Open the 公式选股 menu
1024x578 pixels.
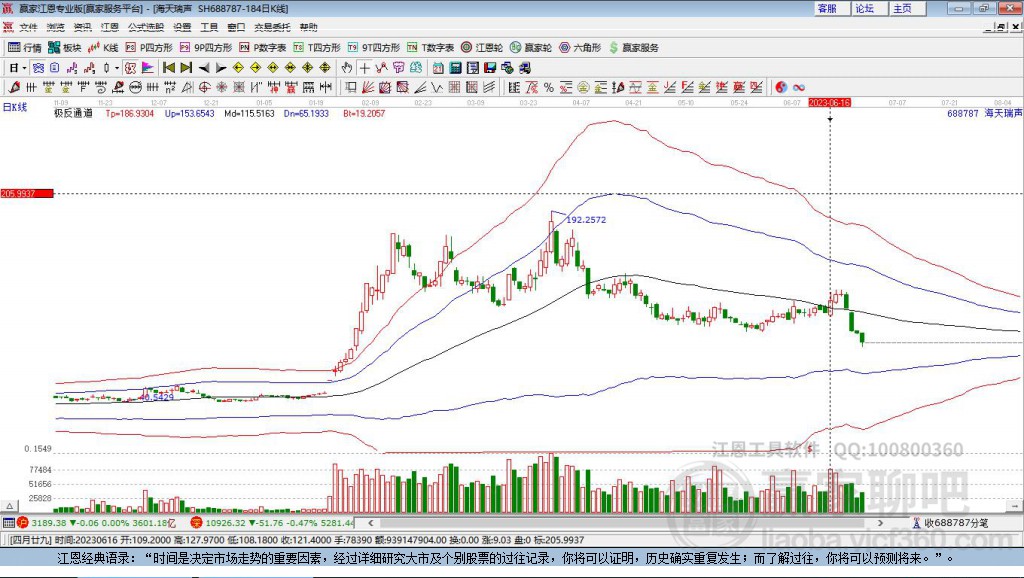pyautogui.click(x=146, y=27)
